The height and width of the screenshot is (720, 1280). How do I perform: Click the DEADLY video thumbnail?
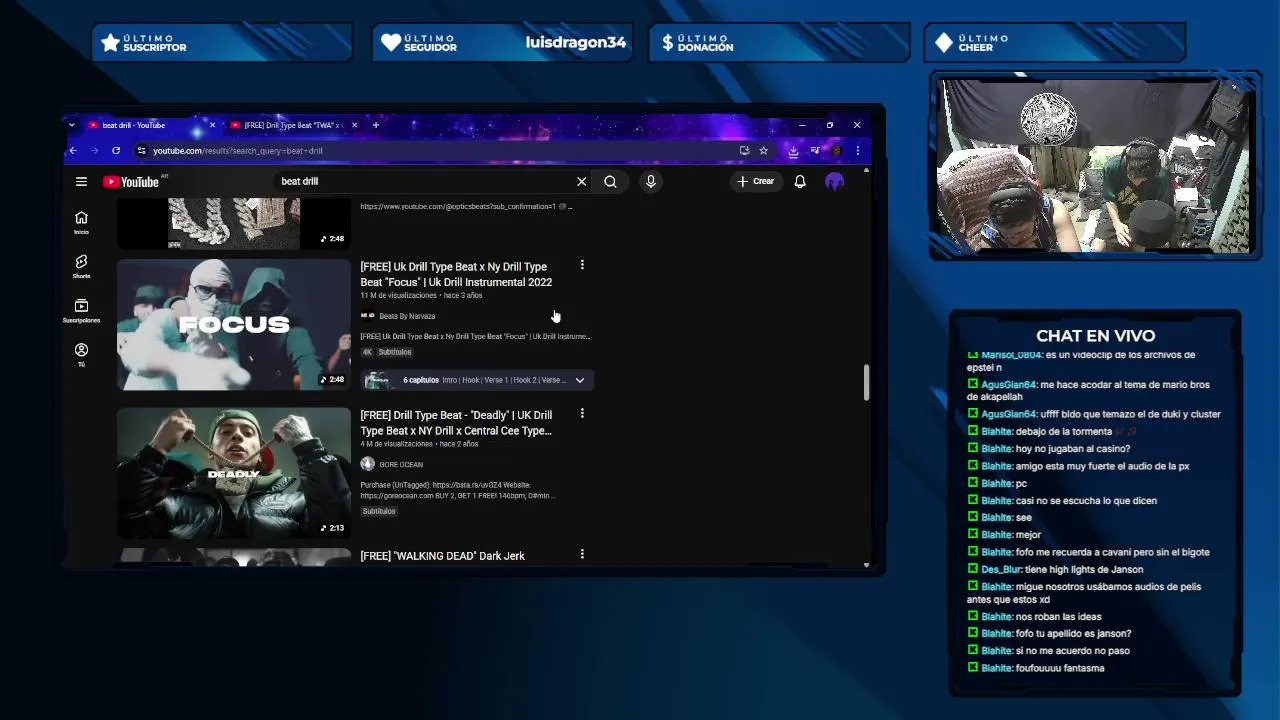pos(234,472)
